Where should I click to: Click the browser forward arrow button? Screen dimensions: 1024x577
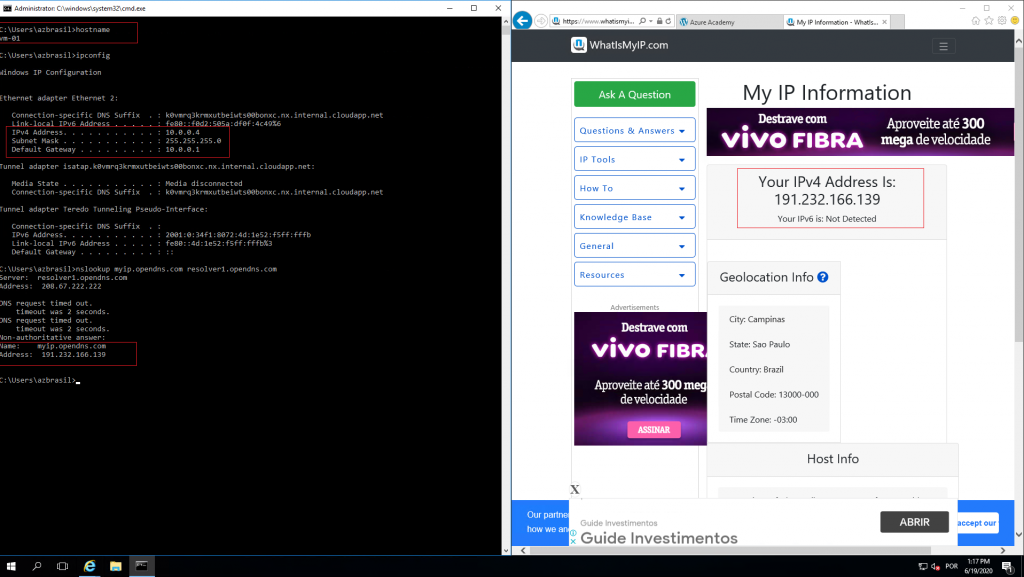coord(541,20)
